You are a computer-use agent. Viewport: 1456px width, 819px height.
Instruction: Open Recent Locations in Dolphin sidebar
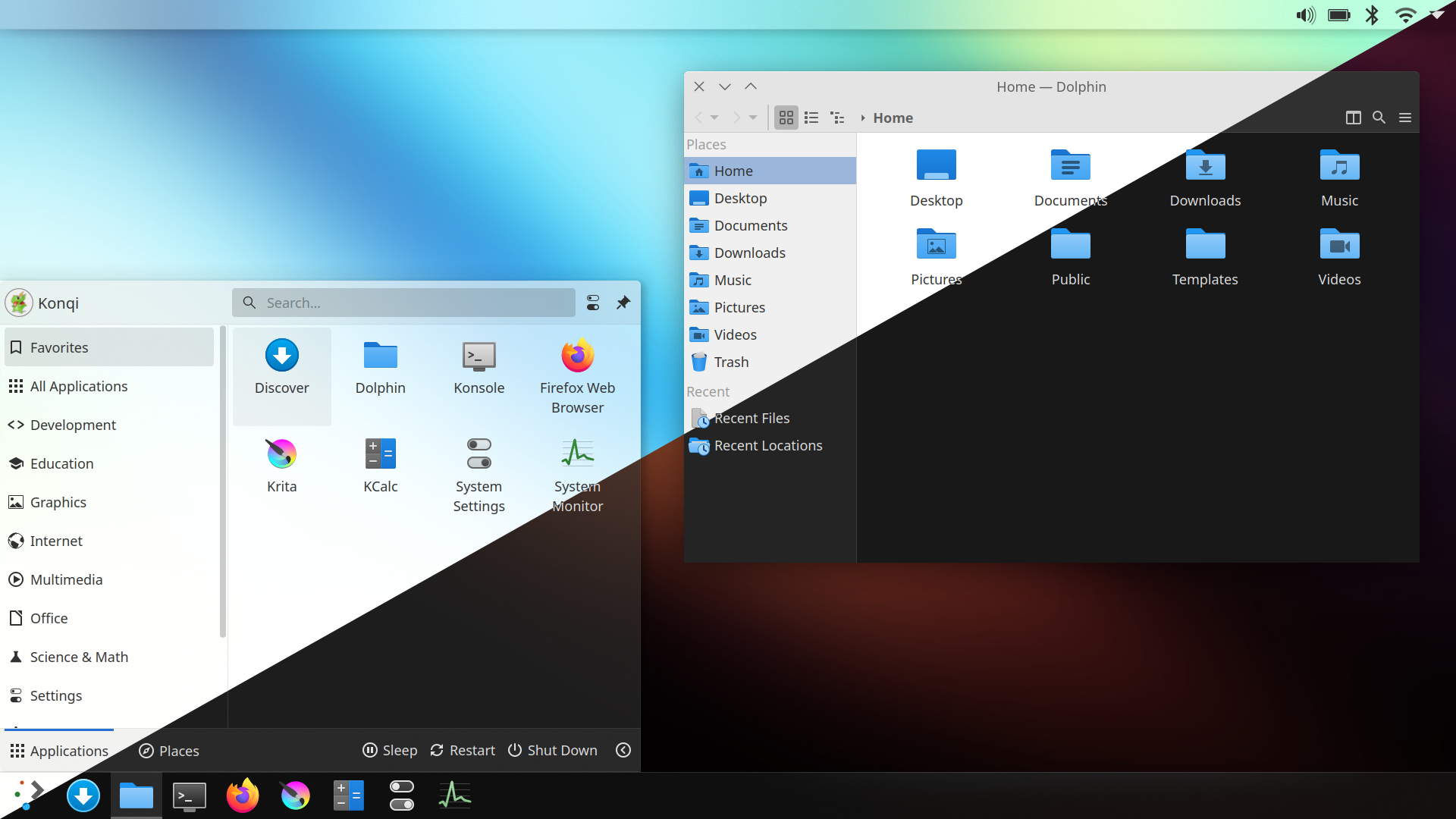point(770,445)
